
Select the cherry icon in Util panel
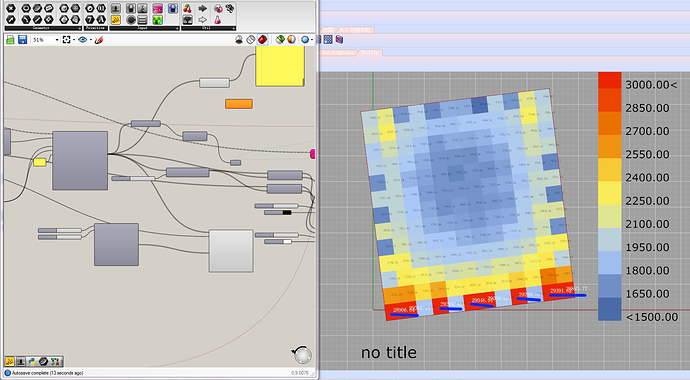(x=187, y=8)
